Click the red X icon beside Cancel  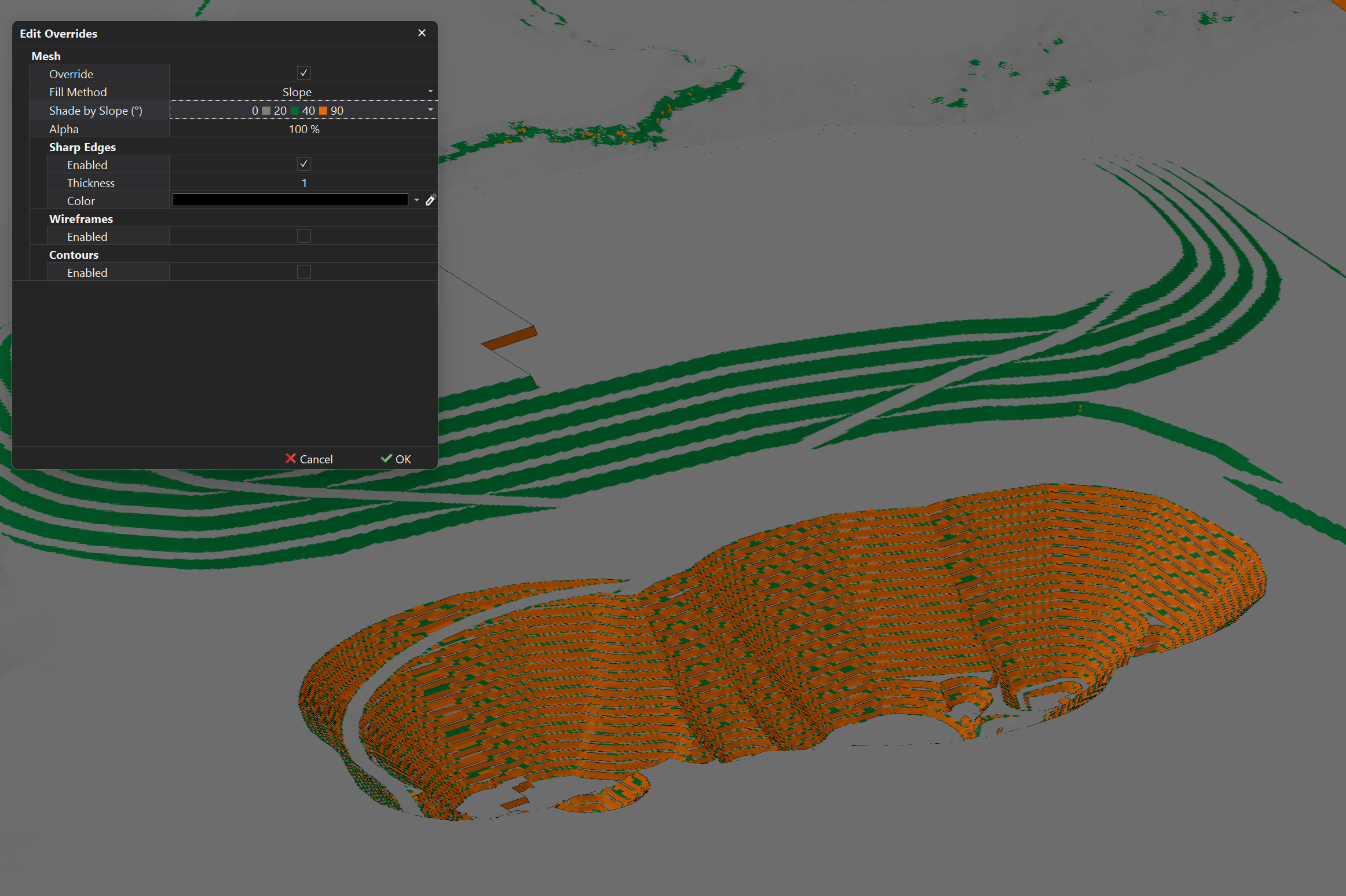291,458
